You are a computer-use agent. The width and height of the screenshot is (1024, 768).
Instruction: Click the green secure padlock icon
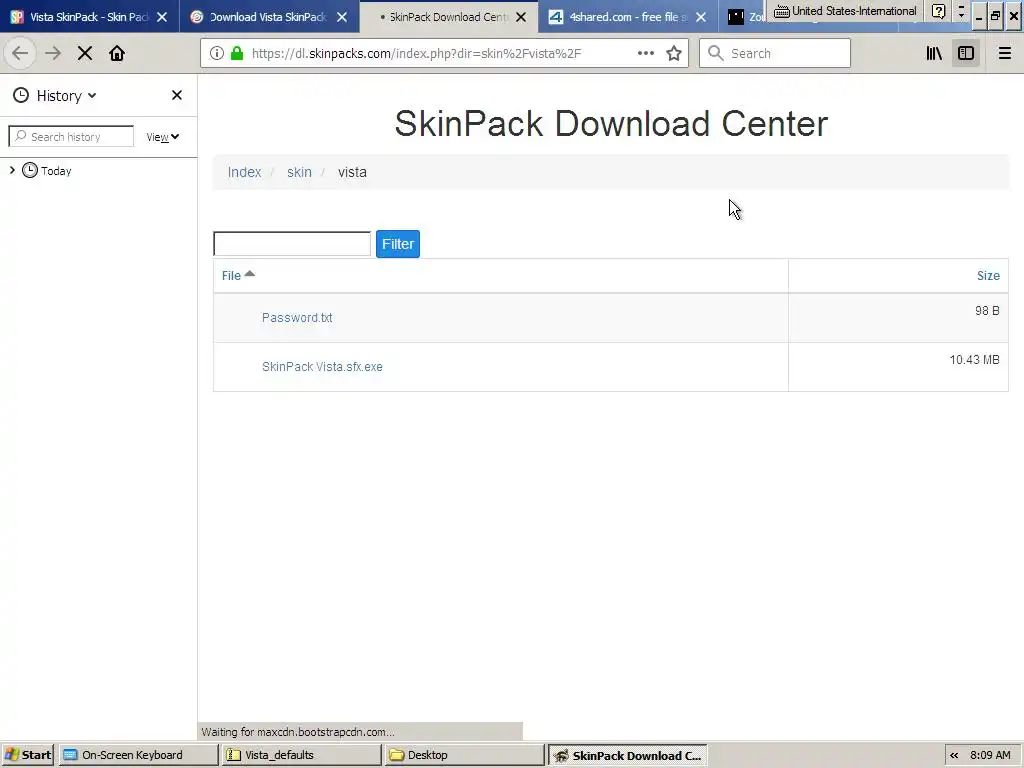point(237,54)
